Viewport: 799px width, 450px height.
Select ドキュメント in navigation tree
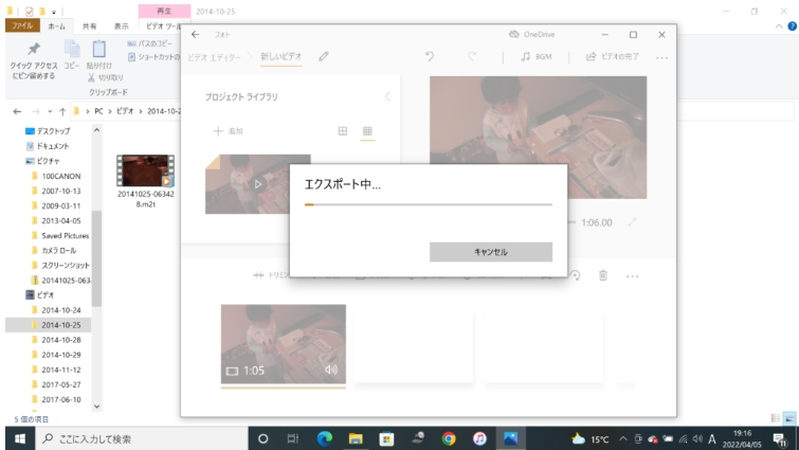pos(47,146)
